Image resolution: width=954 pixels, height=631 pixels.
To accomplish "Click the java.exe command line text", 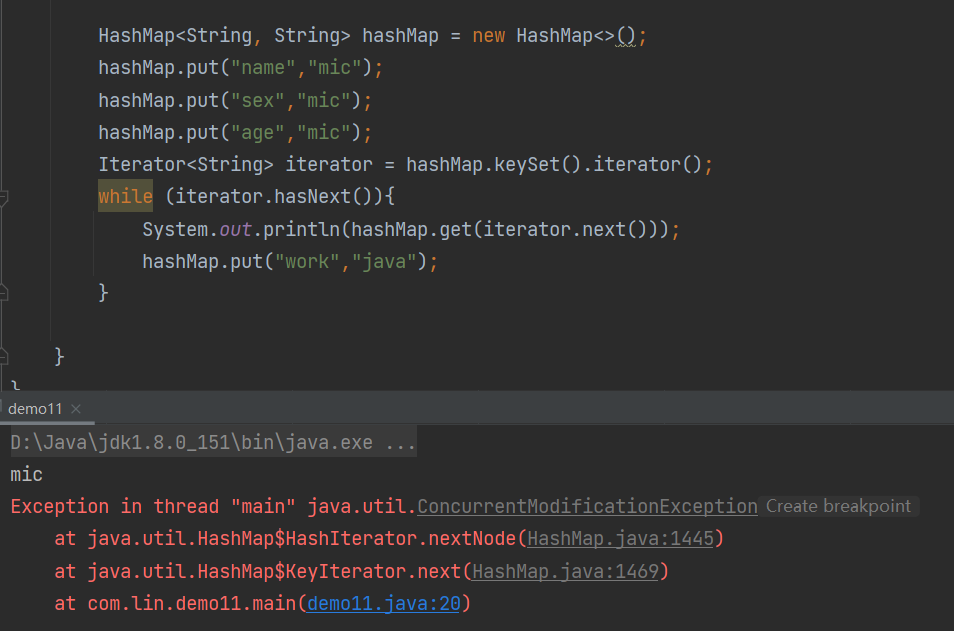I will (x=213, y=442).
